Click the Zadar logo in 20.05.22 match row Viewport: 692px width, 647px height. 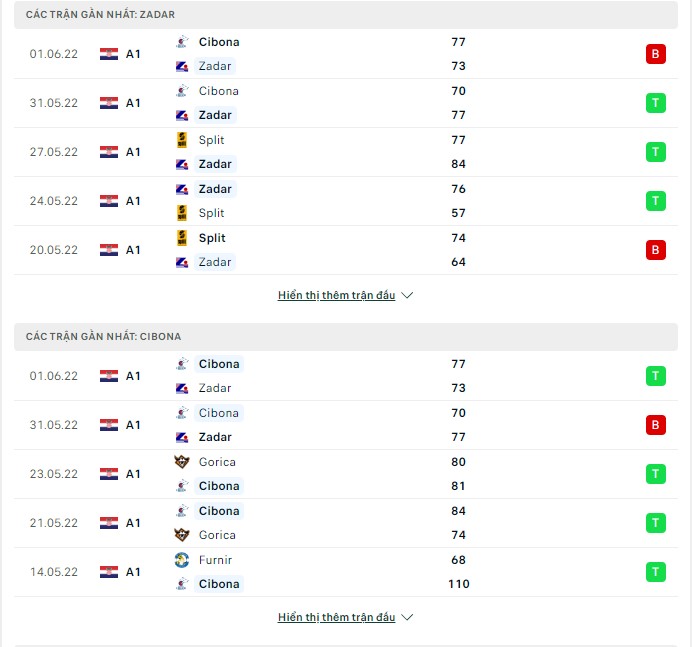tap(182, 262)
